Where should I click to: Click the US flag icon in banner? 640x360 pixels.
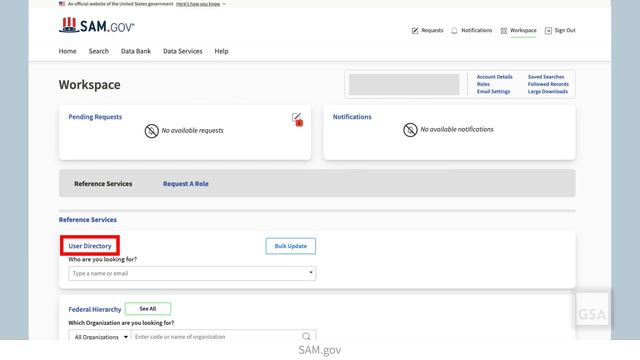tap(62, 4)
